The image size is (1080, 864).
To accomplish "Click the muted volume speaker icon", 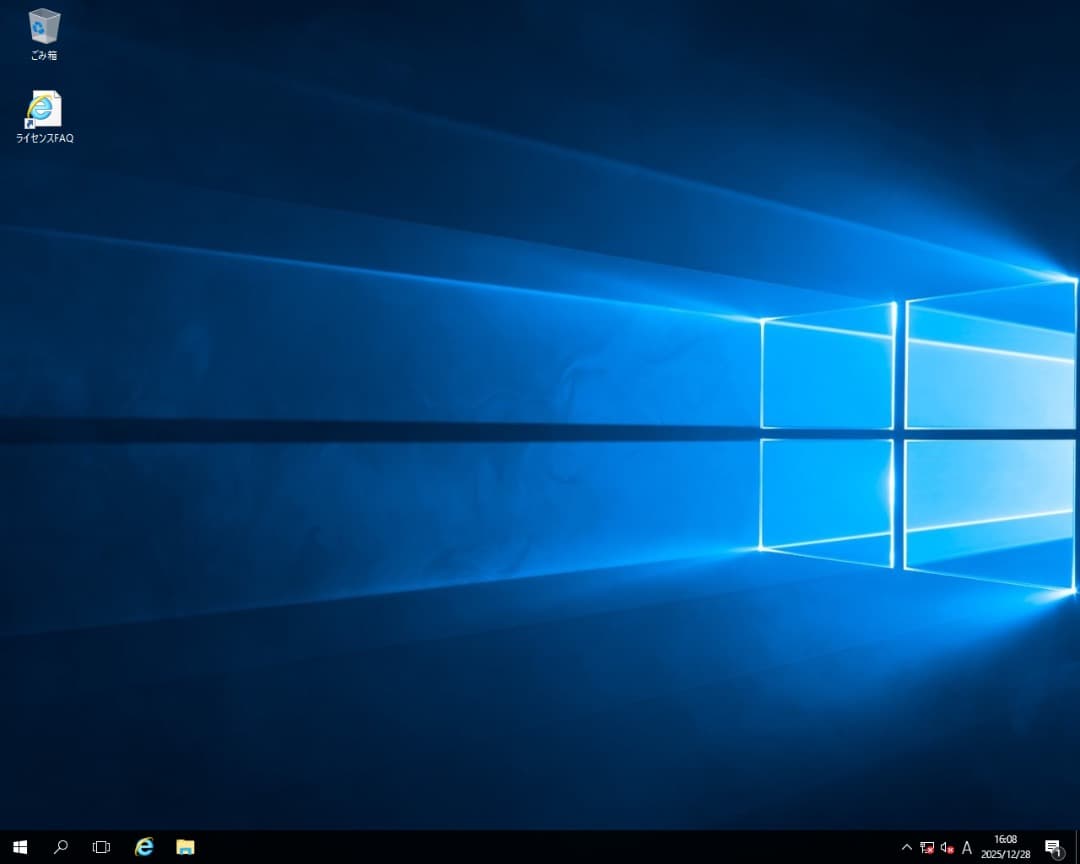I will (x=947, y=848).
